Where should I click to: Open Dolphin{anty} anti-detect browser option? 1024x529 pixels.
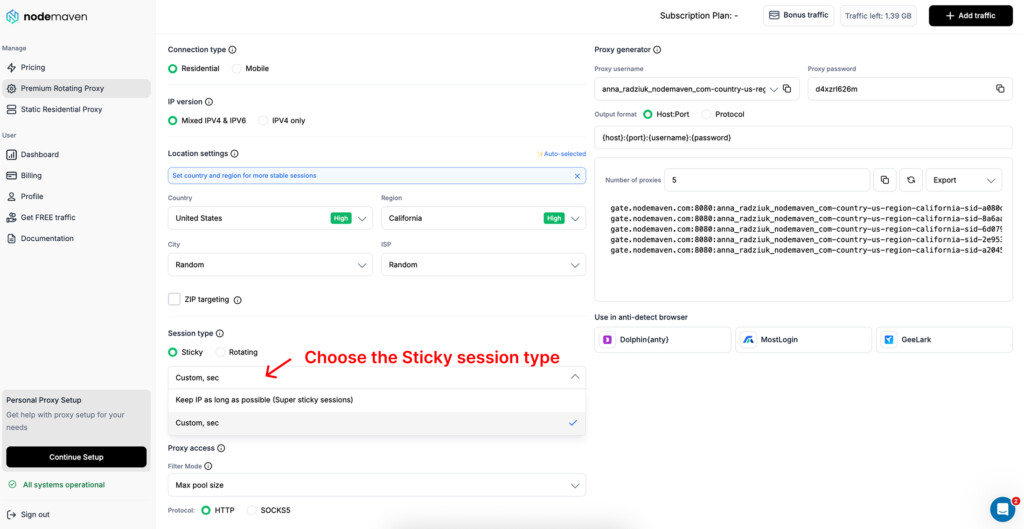(662, 340)
